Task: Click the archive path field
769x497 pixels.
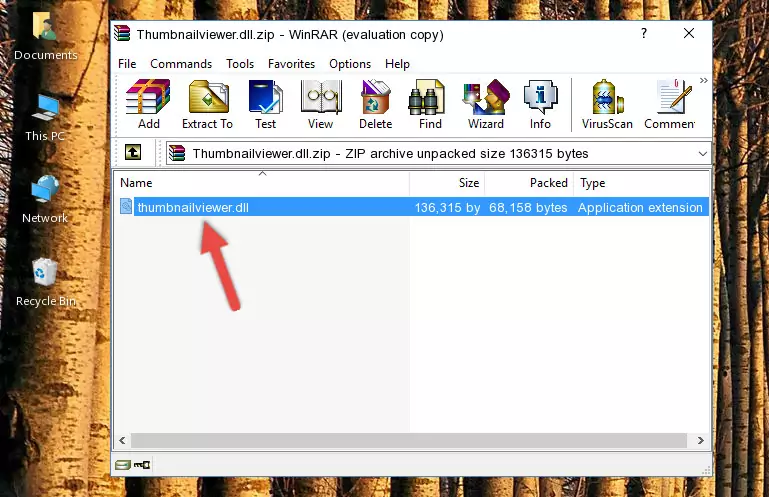Action: tap(438, 154)
